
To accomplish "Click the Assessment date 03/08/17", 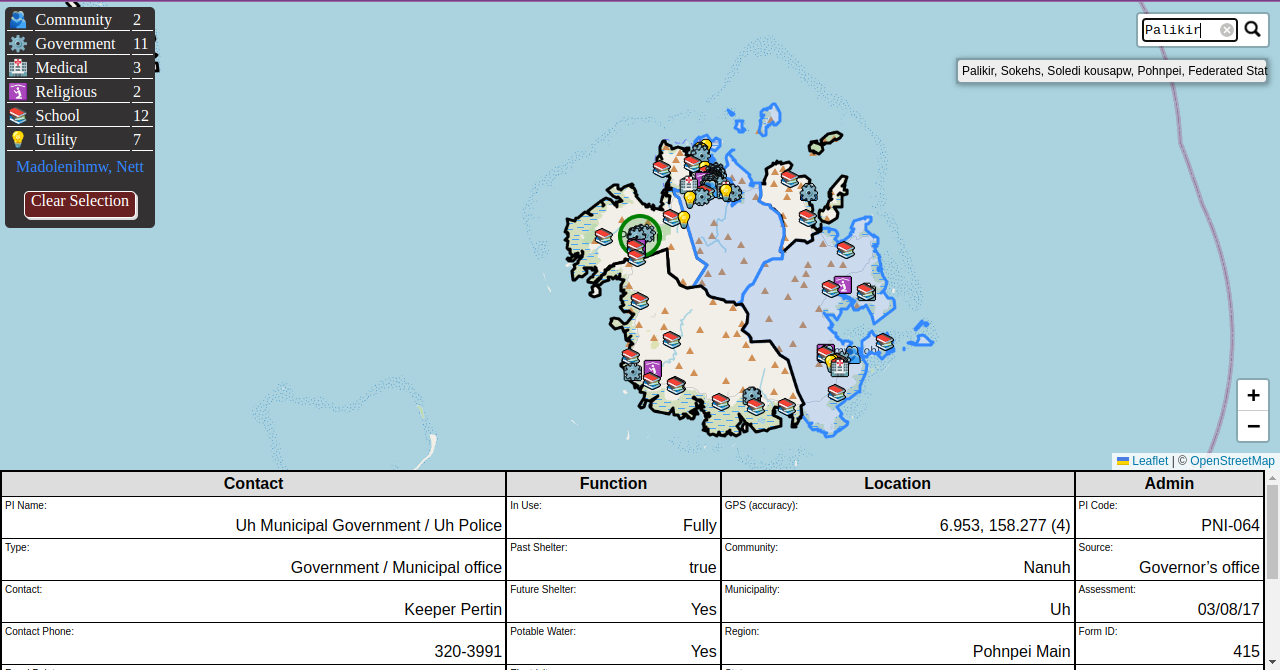I will pos(1229,609).
